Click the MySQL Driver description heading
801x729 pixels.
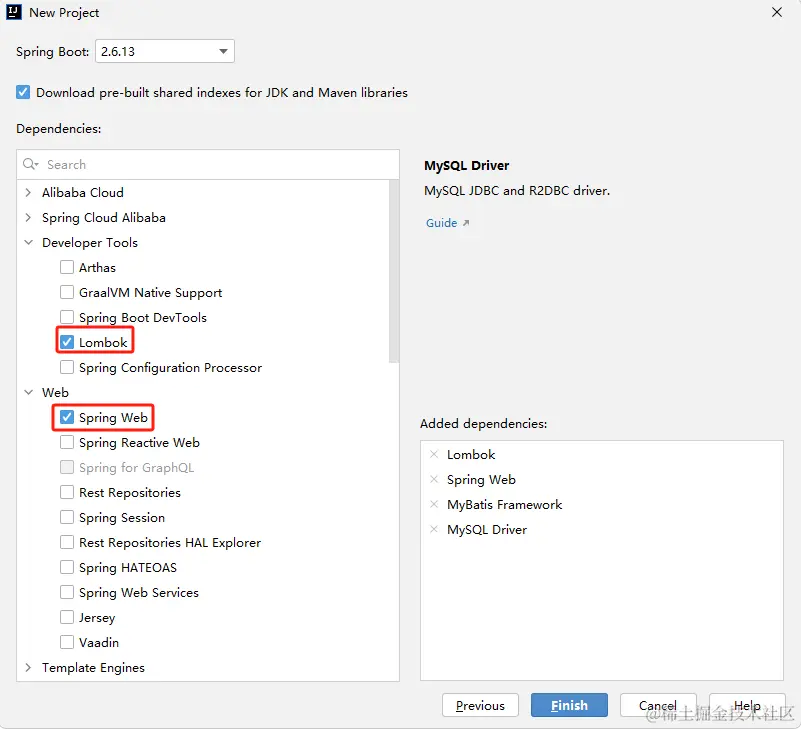[466, 166]
